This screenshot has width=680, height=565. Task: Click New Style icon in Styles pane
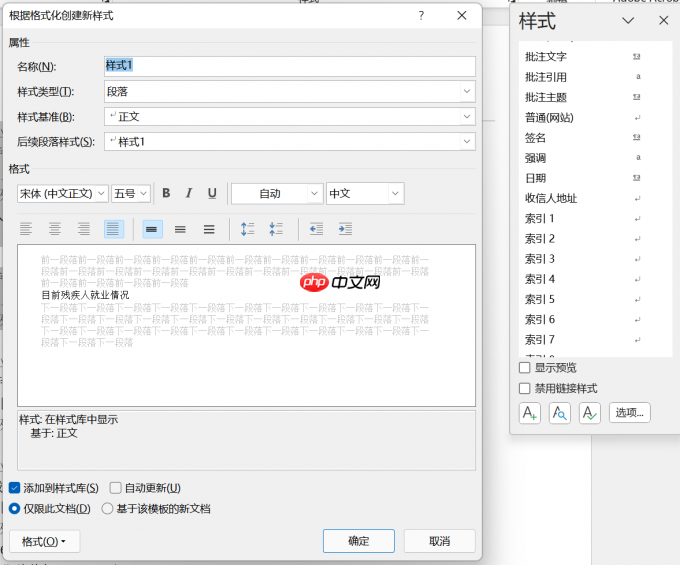[x=530, y=413]
